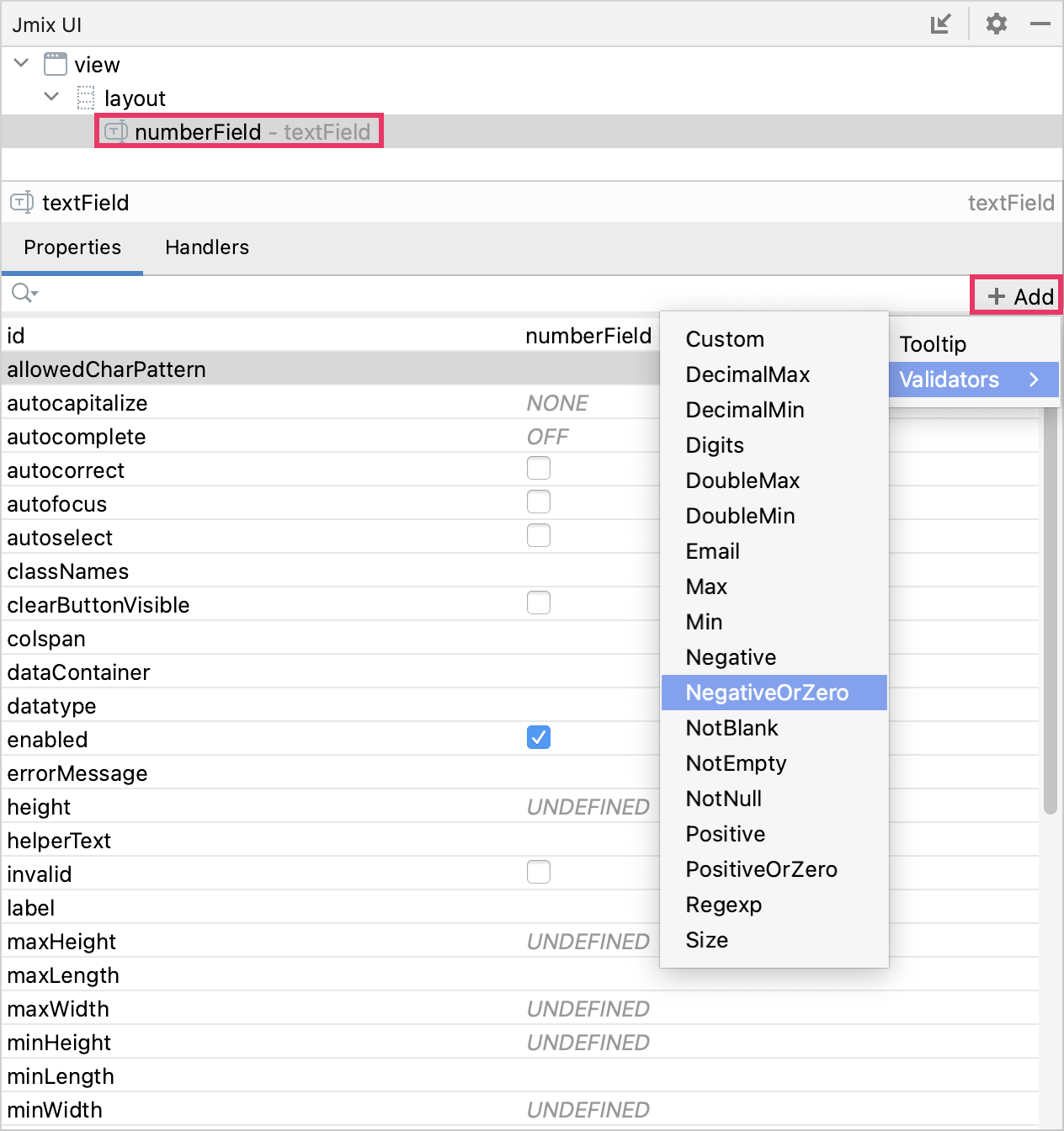
Task: Choose the Email validator from the list
Action: [x=712, y=551]
